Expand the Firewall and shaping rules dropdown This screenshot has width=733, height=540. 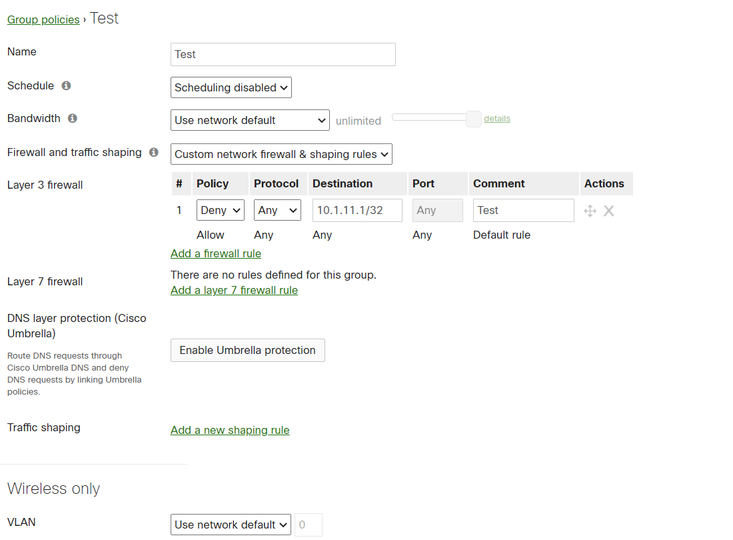tap(281, 154)
